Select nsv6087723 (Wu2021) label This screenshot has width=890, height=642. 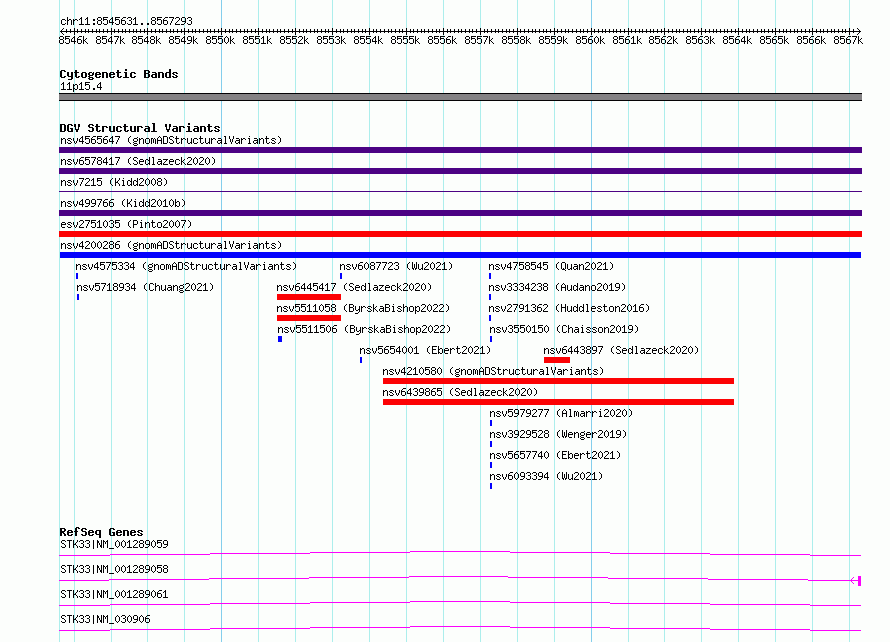[x=396, y=266]
